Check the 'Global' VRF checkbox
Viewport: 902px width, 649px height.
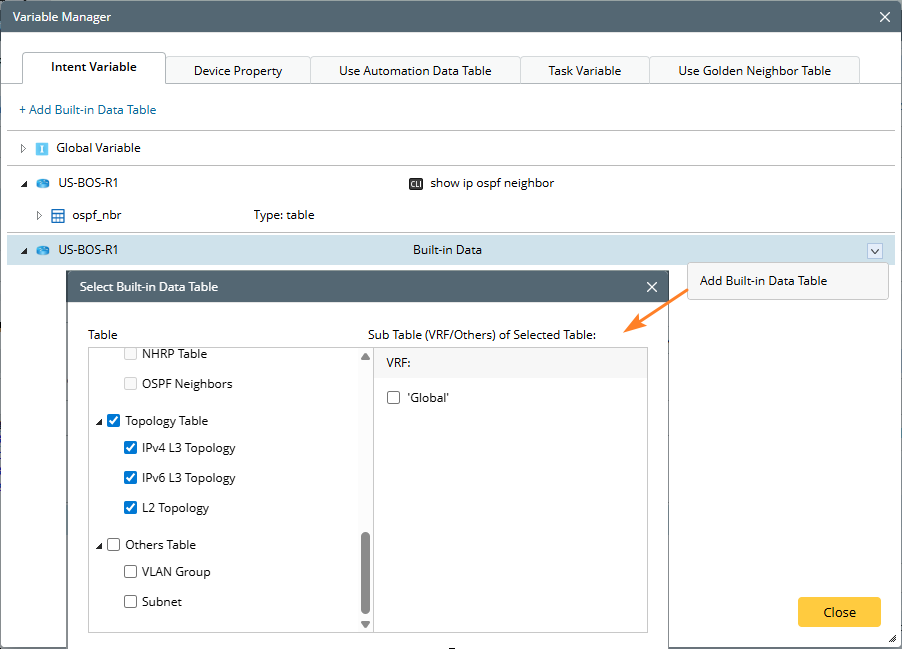point(393,398)
